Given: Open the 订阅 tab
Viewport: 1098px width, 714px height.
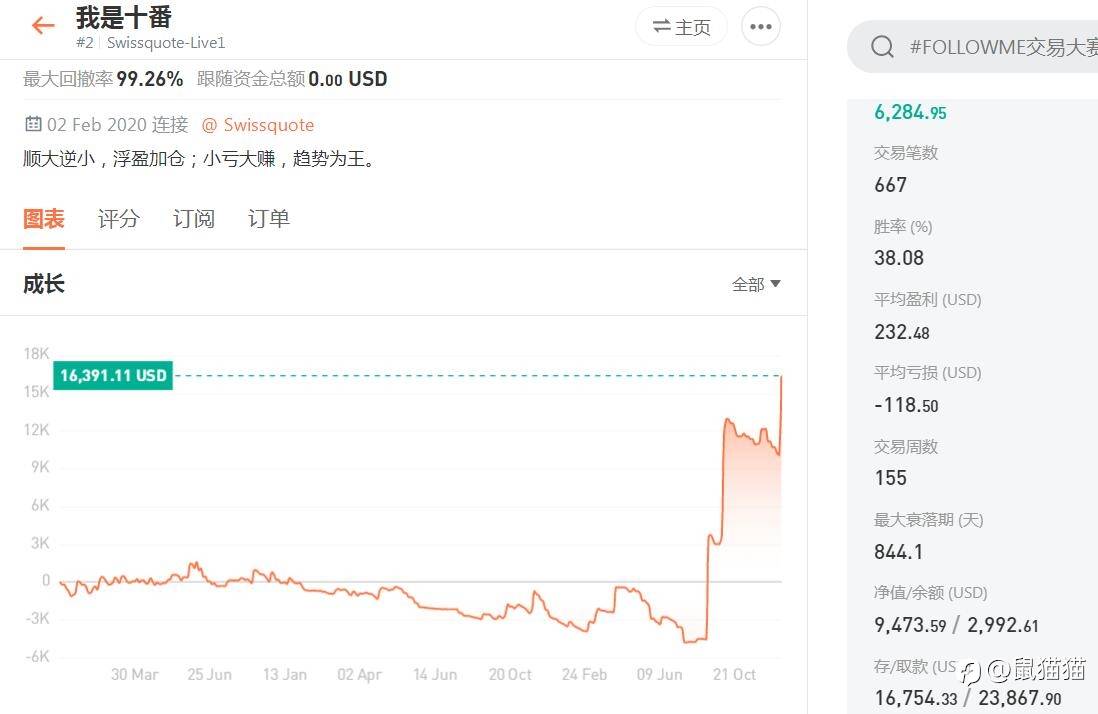Looking at the screenshot, I should pos(193,219).
